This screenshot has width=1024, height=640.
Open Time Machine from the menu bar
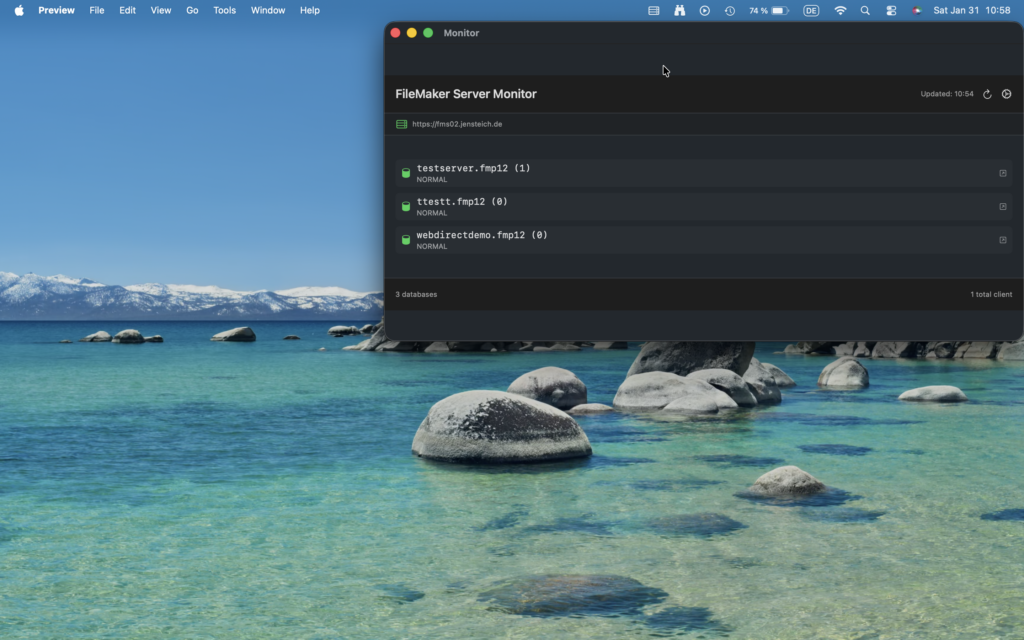pos(730,10)
